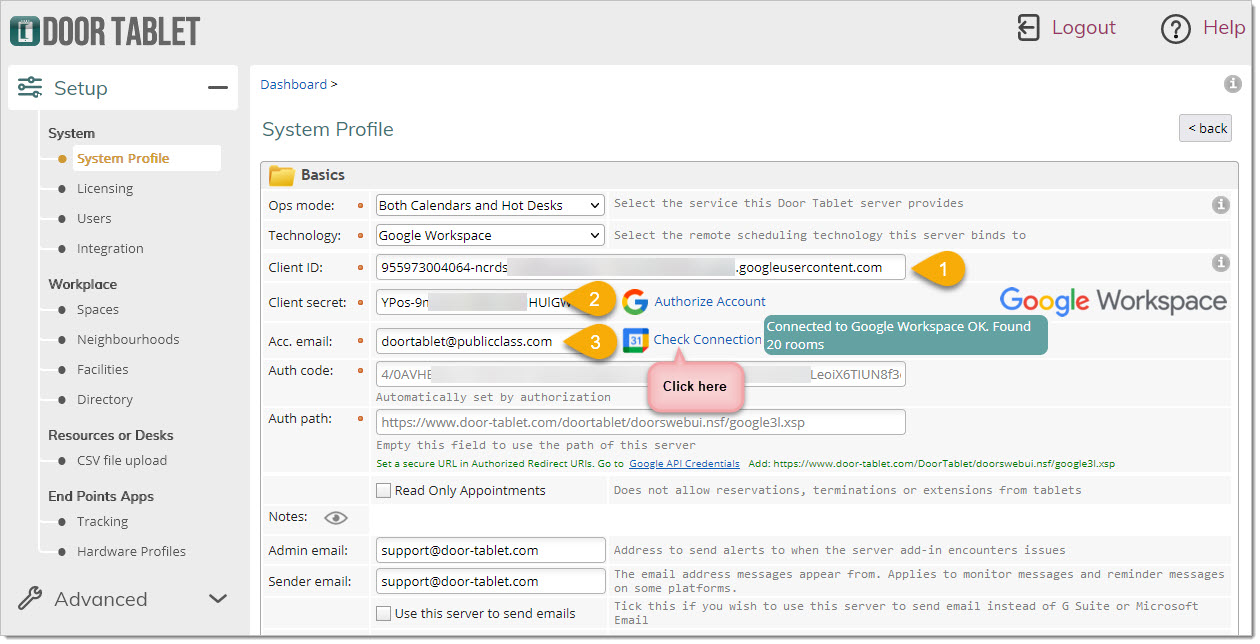The height and width of the screenshot is (644, 1260).
Task: Open the Google API Credentials link
Action: (x=684, y=464)
